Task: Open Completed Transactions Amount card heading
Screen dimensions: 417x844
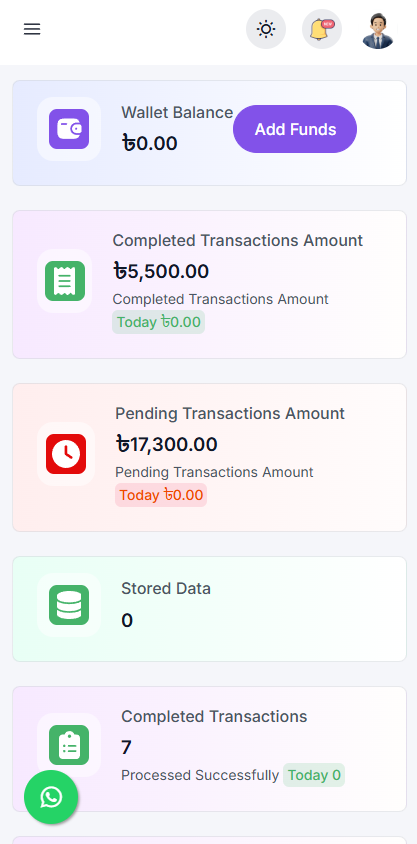Action: [238, 241]
